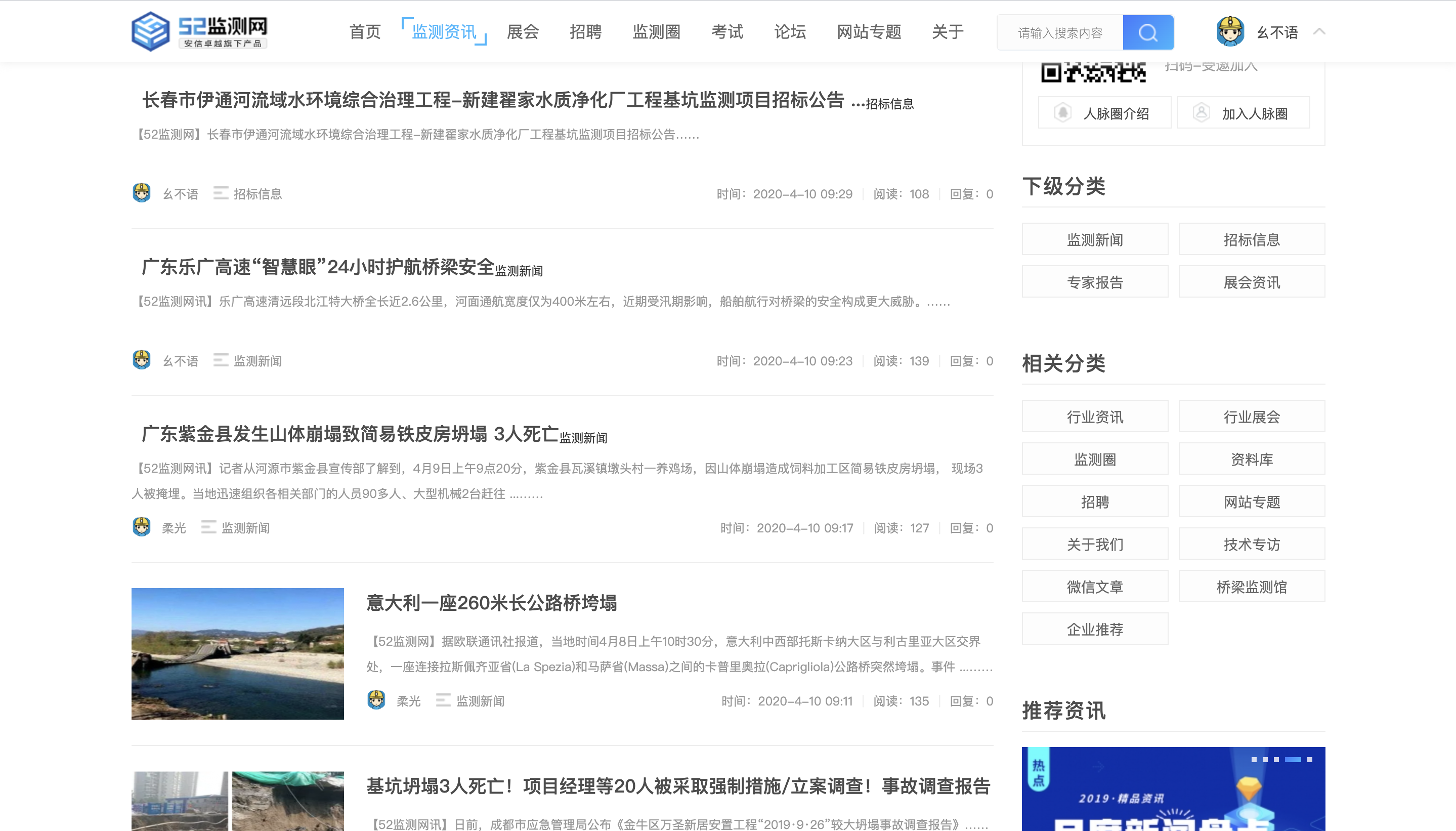This screenshot has height=831, width=1456.
Task: Click the 推荐资讯 blue banner image
Action: (x=1173, y=789)
